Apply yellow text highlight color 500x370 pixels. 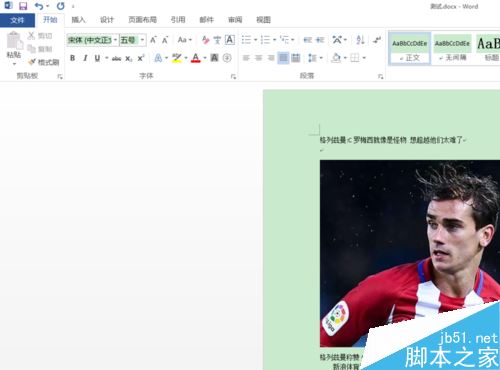tap(177, 58)
